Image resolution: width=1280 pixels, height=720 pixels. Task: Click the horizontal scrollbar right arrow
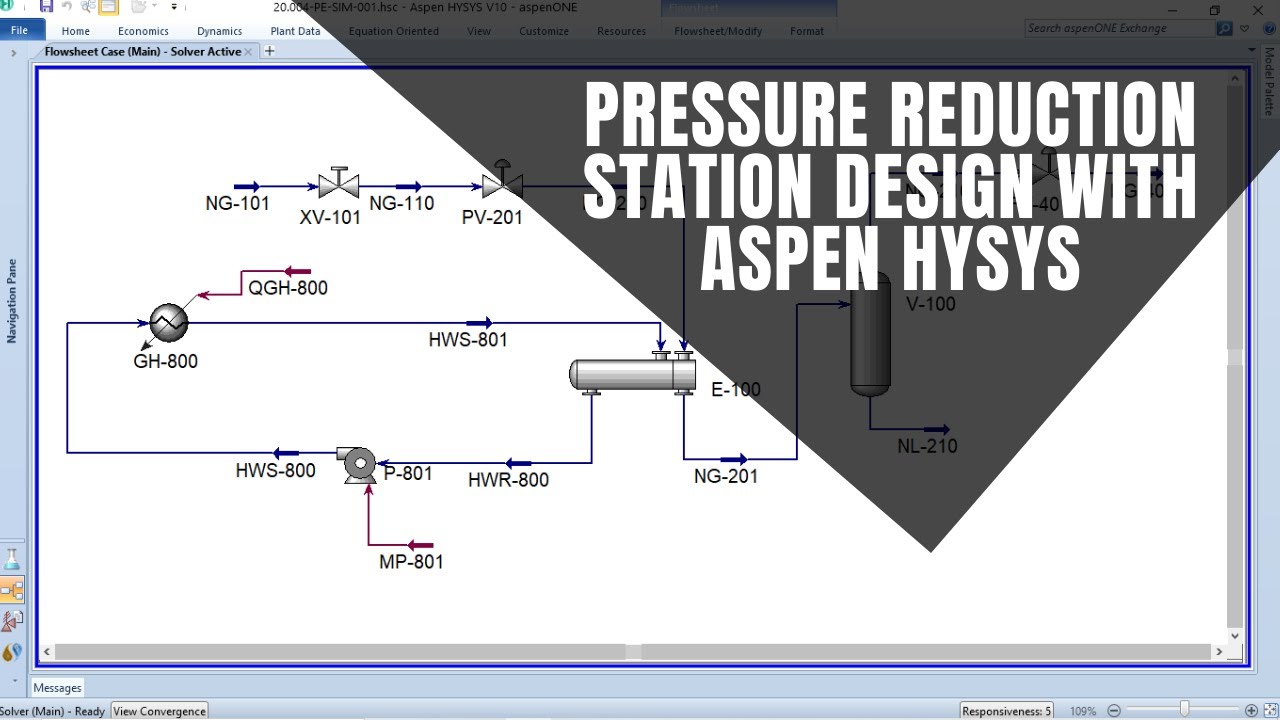[1219, 652]
